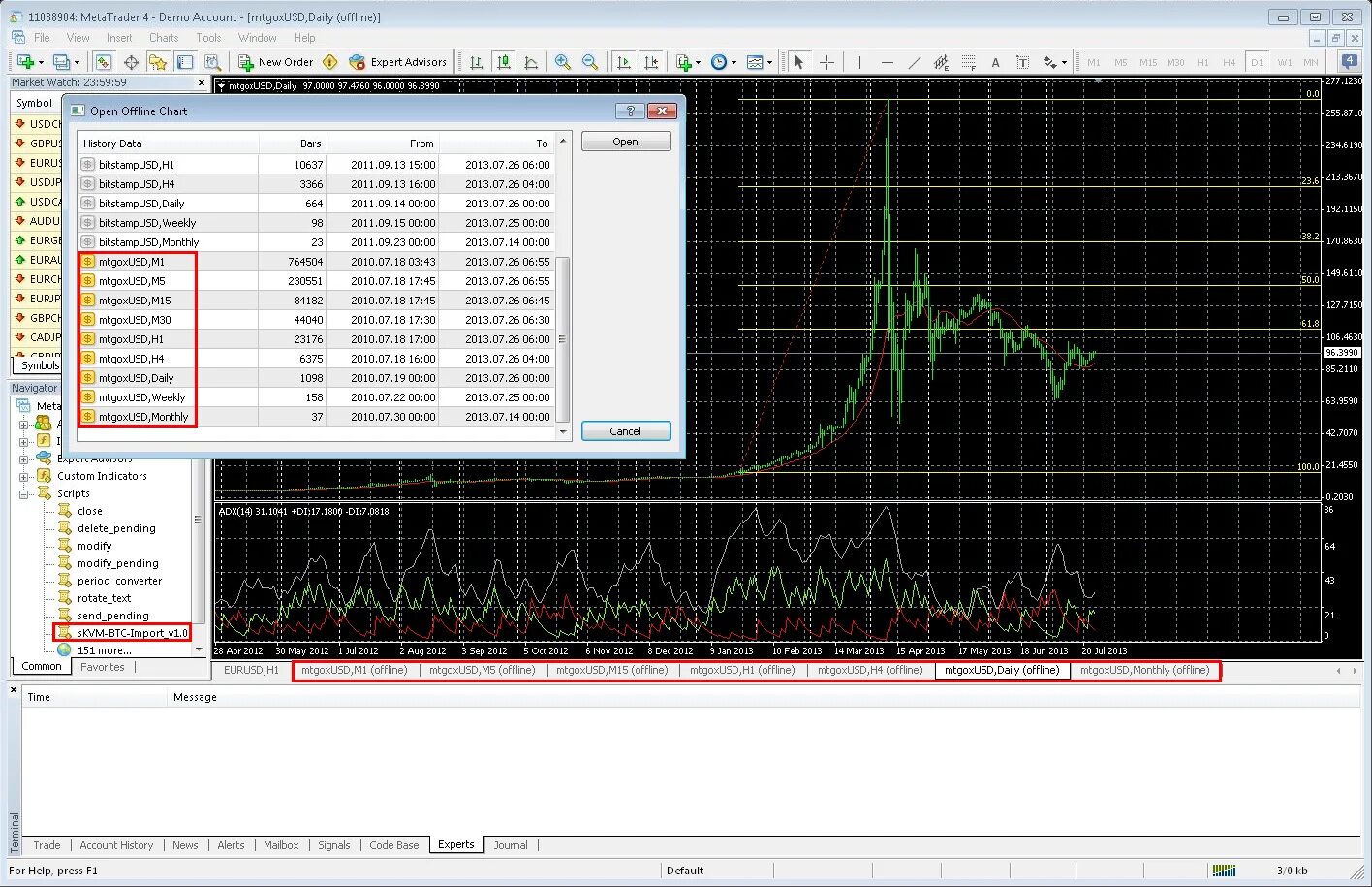Open the Strategy Tester icon
Image resolution: width=1372 pixels, height=887 pixels.
pos(211,62)
